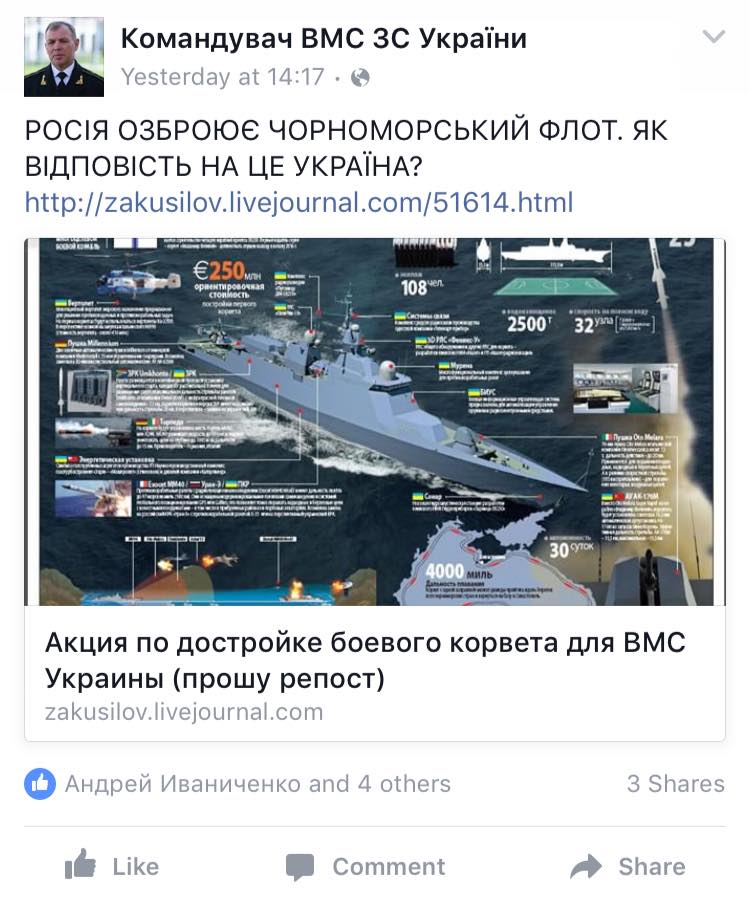750x904 pixels.
Task: Open the Yesterday at 14:17 timestamp
Action: pos(223,77)
